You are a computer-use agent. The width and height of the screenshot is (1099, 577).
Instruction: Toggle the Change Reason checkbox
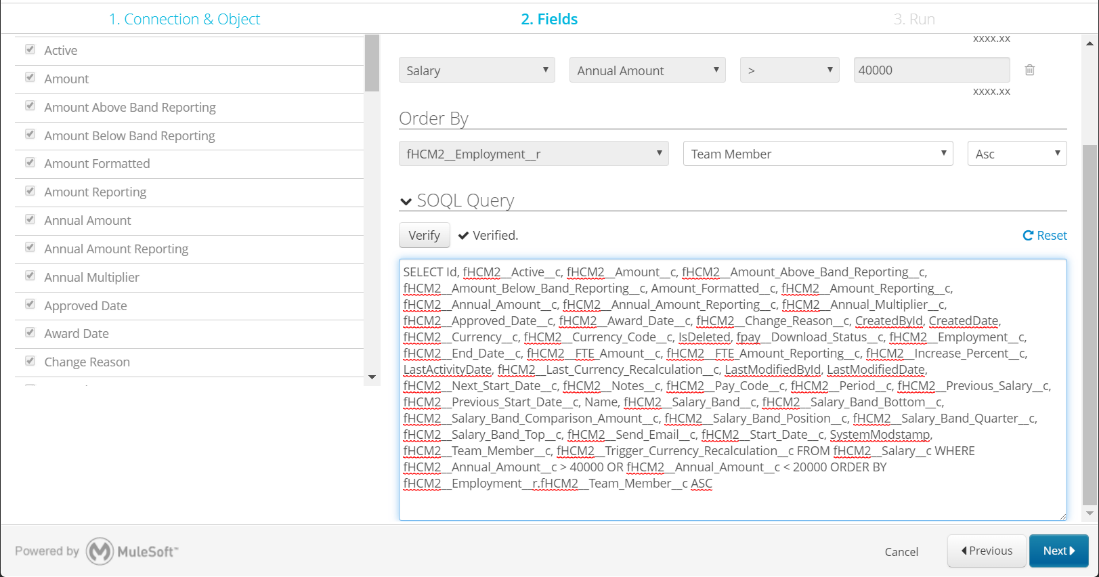pos(30,362)
